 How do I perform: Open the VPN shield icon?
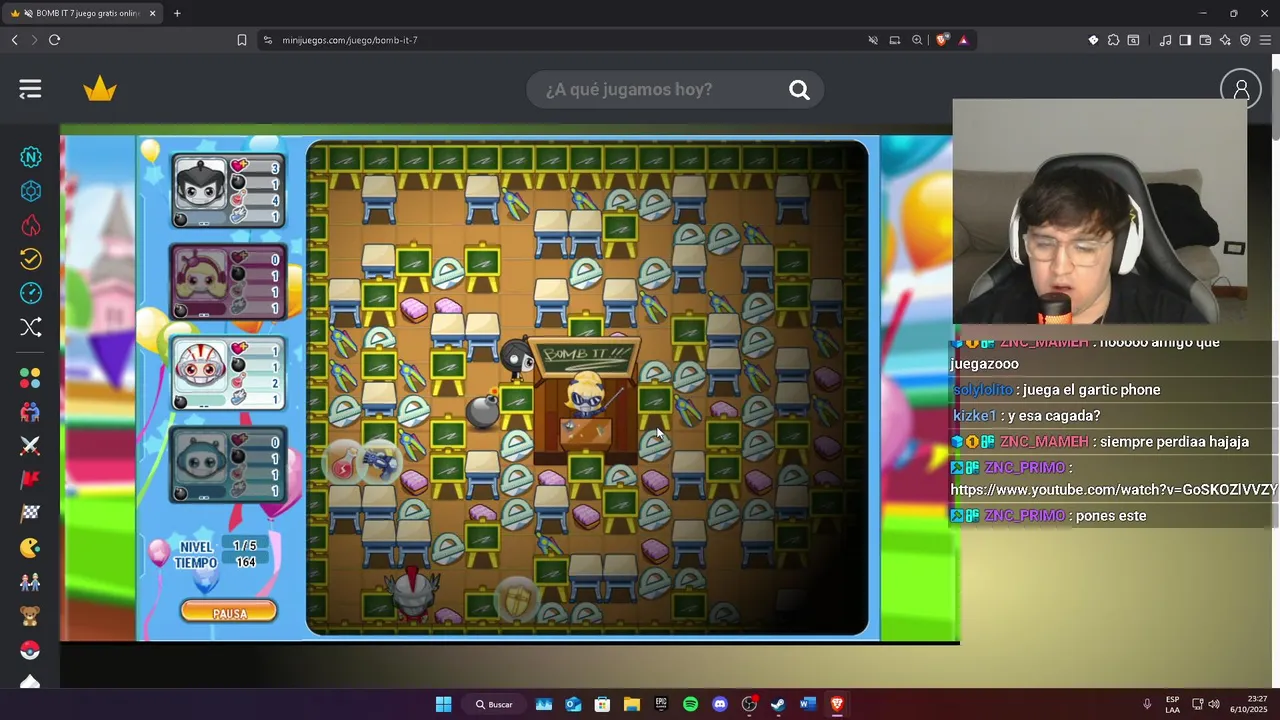click(1245, 40)
